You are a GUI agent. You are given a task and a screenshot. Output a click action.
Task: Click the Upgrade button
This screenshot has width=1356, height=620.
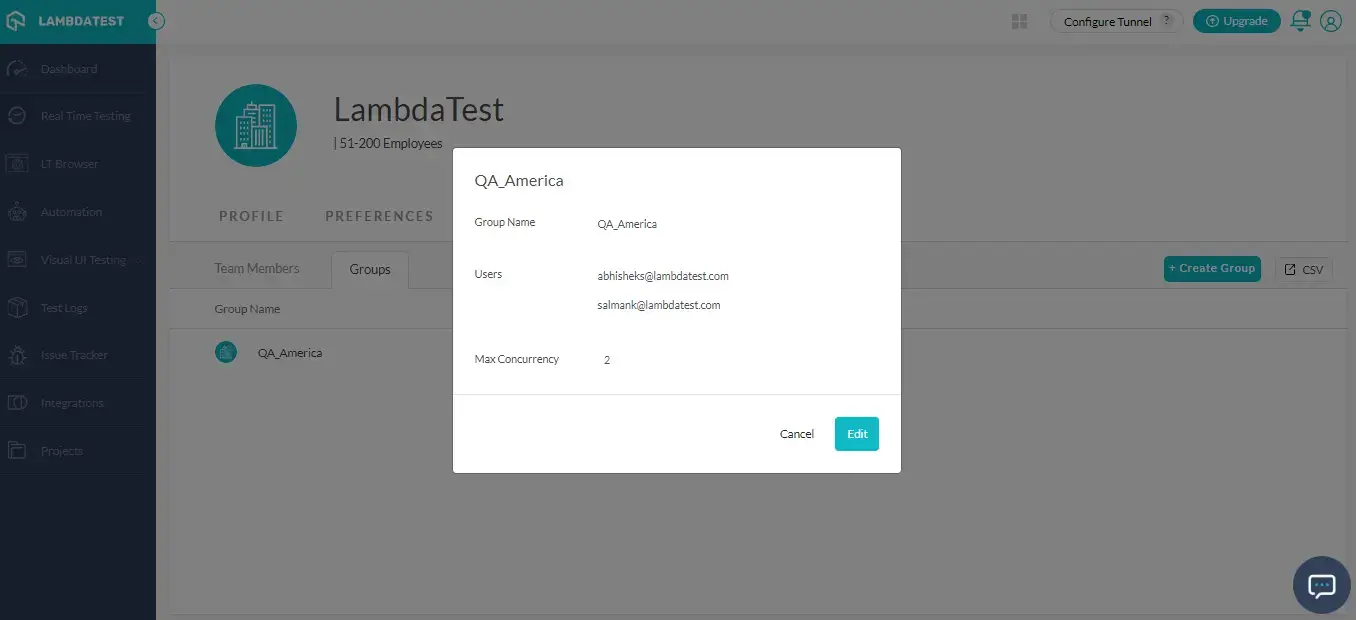pyautogui.click(x=1236, y=21)
